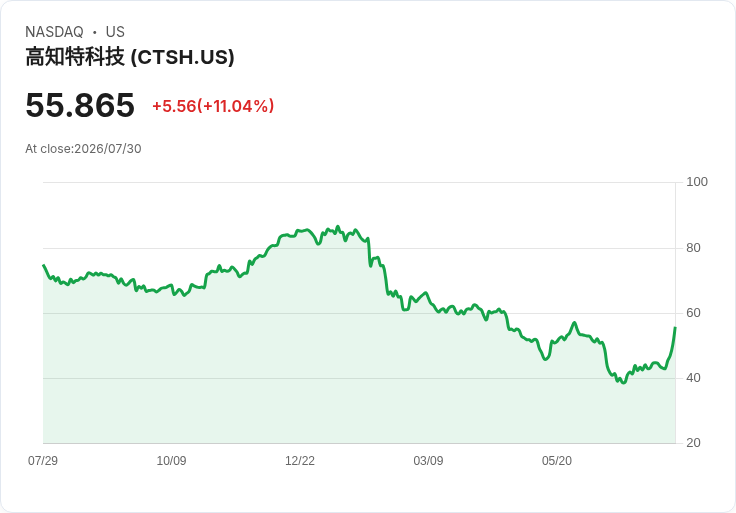Click the 20 price axis label
Screen dimensions: 736x513
point(693,442)
